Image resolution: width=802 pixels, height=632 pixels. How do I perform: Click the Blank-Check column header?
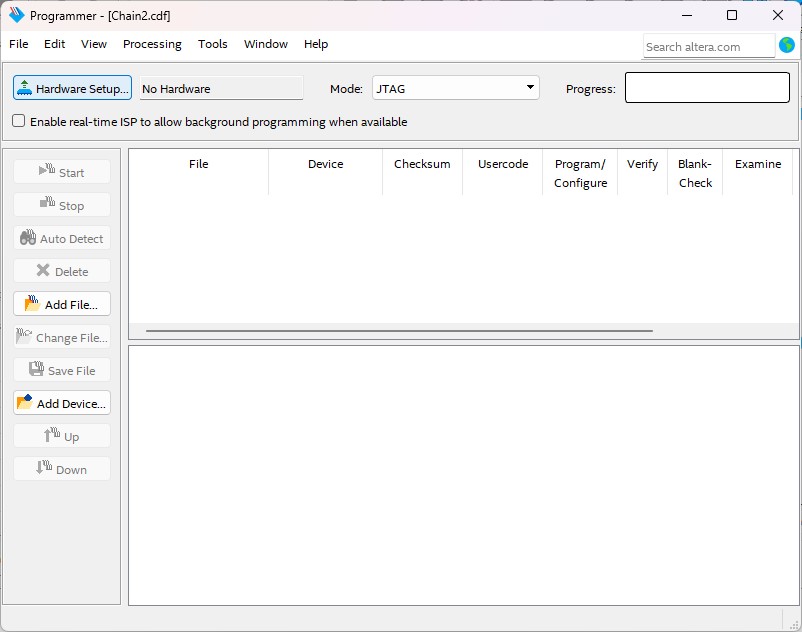click(x=695, y=172)
